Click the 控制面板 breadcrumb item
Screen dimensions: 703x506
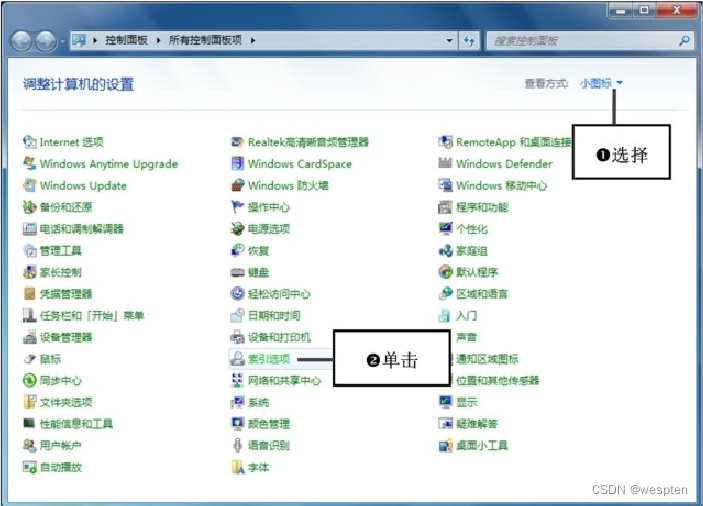pos(126,40)
